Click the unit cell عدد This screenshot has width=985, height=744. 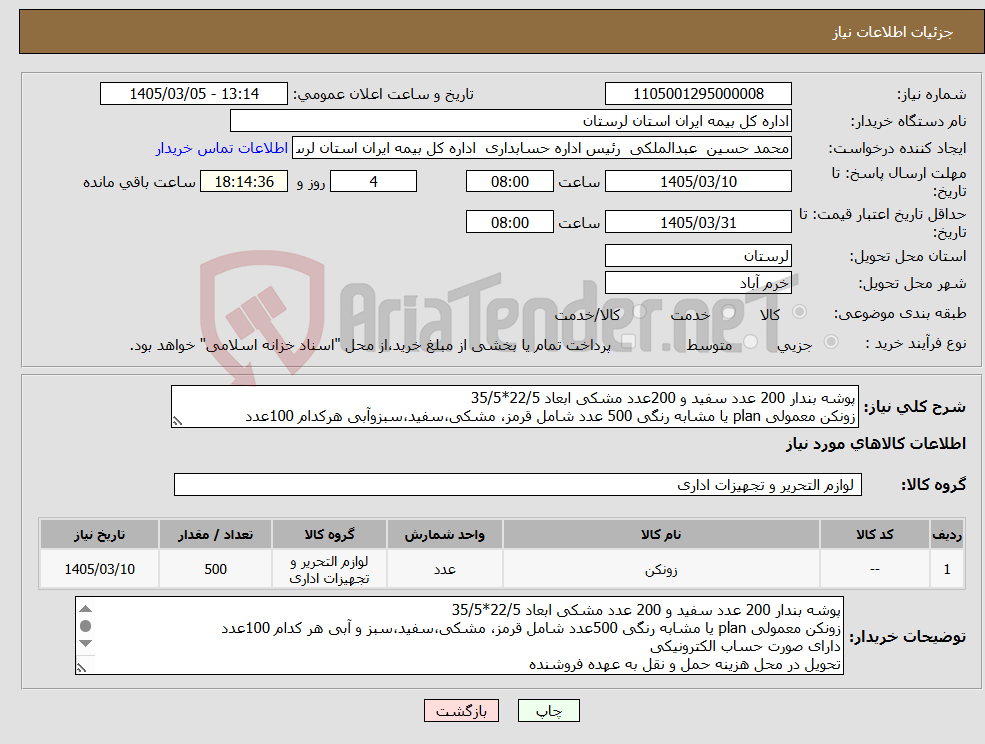tap(444, 569)
